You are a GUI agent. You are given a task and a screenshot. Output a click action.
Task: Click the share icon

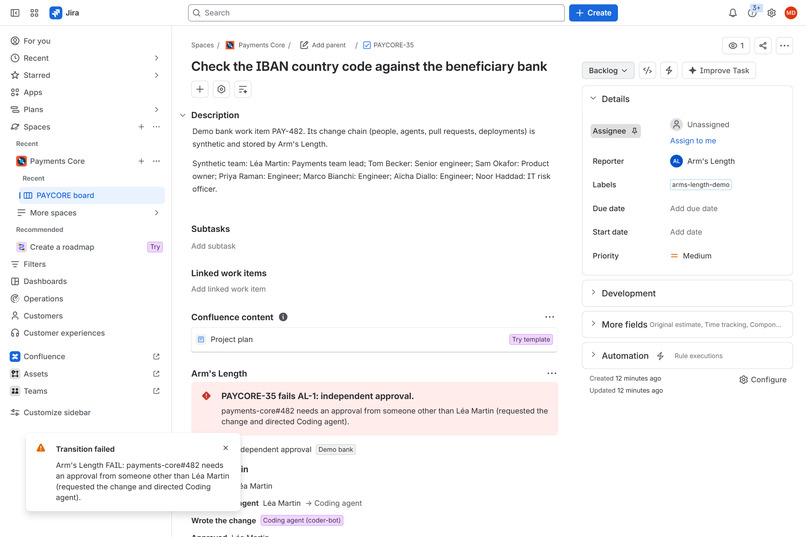pyautogui.click(x=763, y=45)
